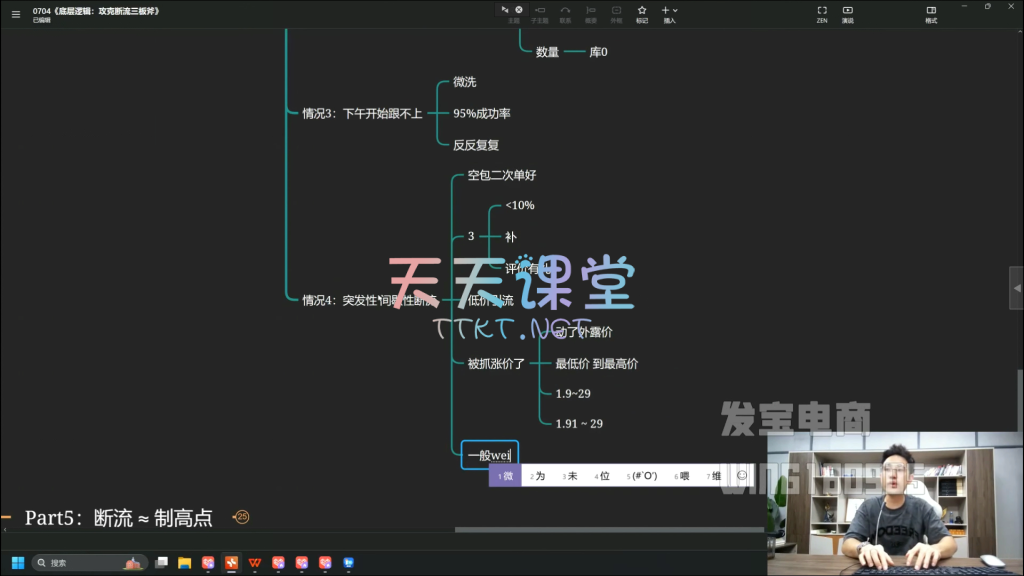The width and height of the screenshot is (1024, 576).
Task: Choose IME candidate 微
Action: pos(505,476)
